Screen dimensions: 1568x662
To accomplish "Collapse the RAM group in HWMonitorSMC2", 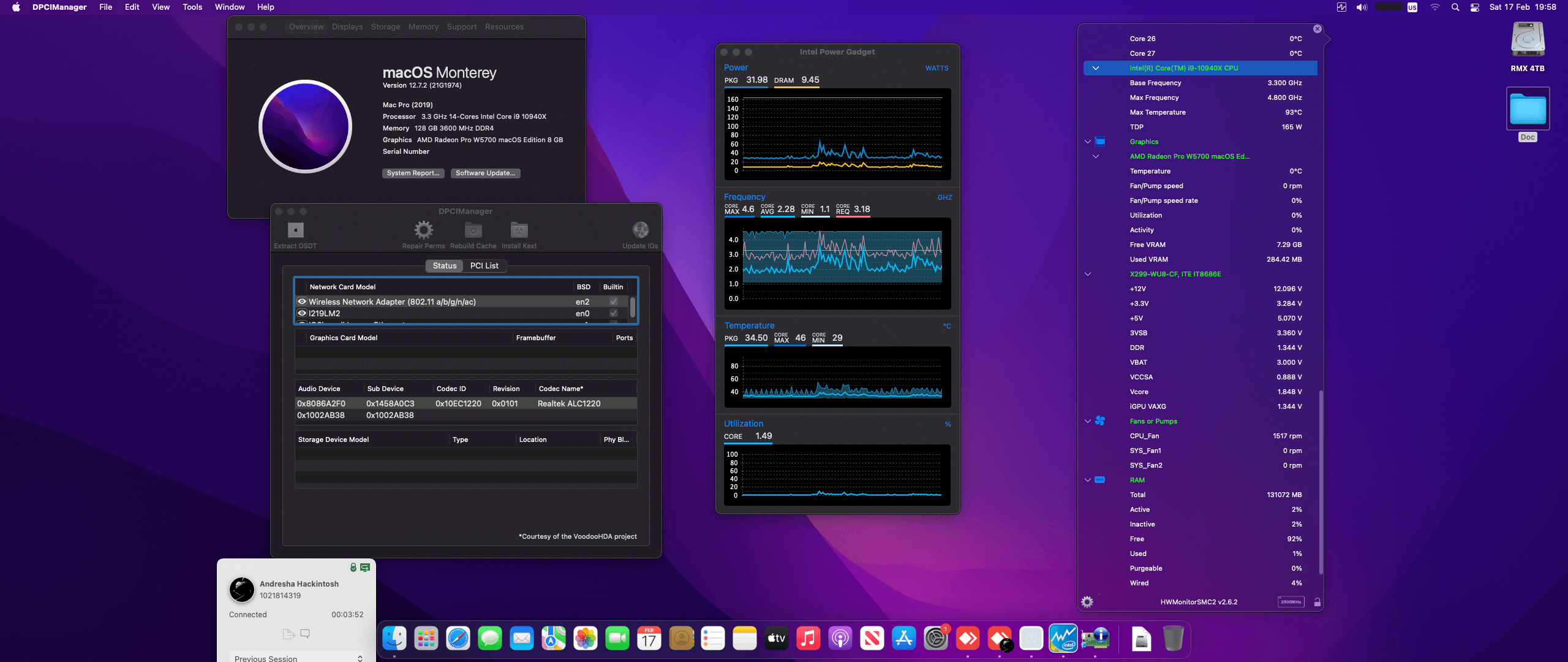I will 1088,480.
